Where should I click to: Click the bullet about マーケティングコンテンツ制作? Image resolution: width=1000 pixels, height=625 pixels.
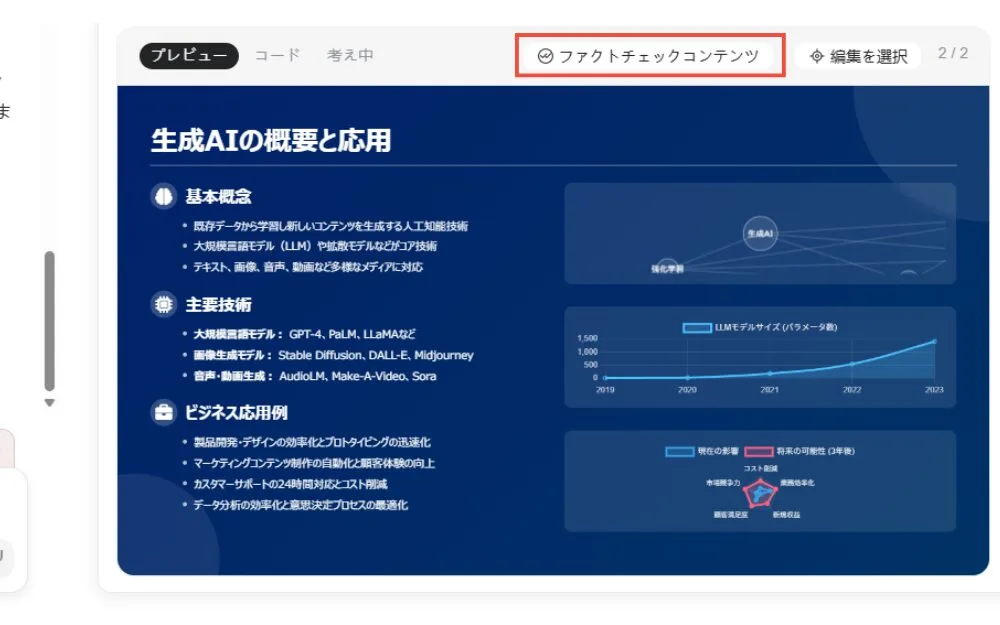(x=314, y=463)
